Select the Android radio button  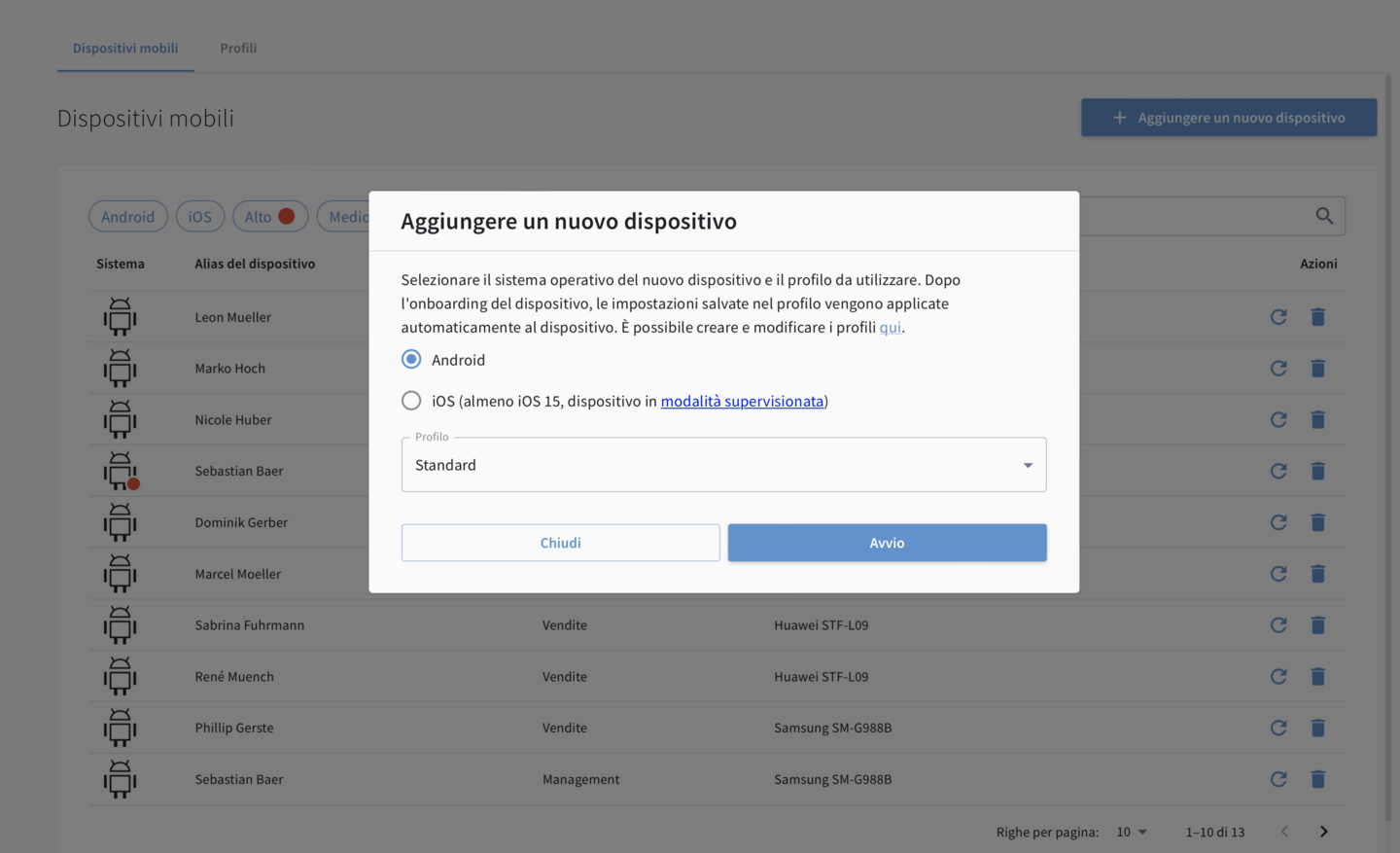411,360
